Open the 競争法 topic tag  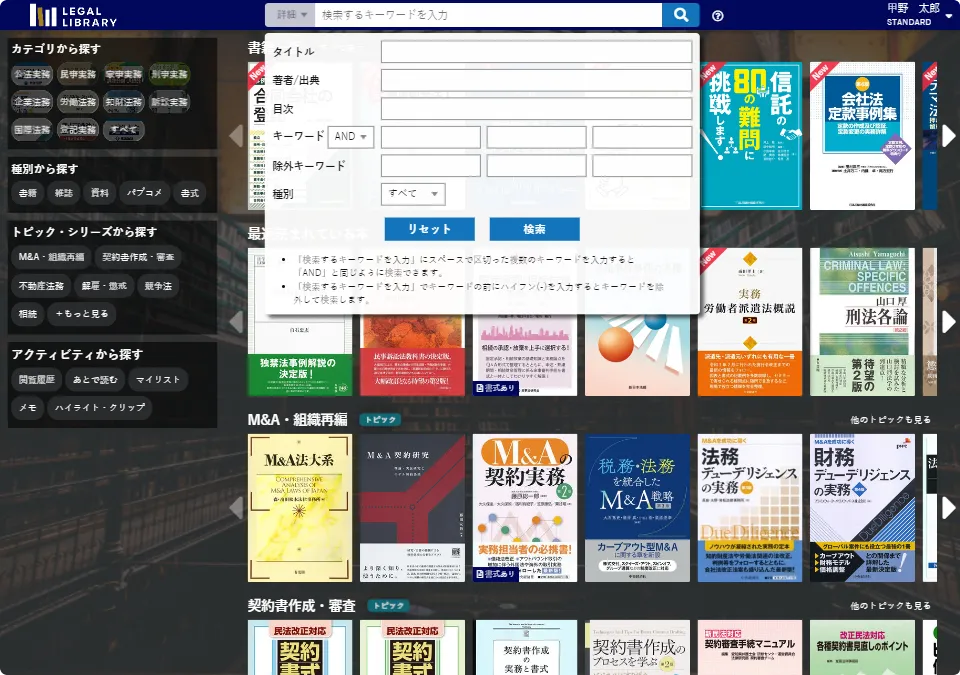point(159,286)
